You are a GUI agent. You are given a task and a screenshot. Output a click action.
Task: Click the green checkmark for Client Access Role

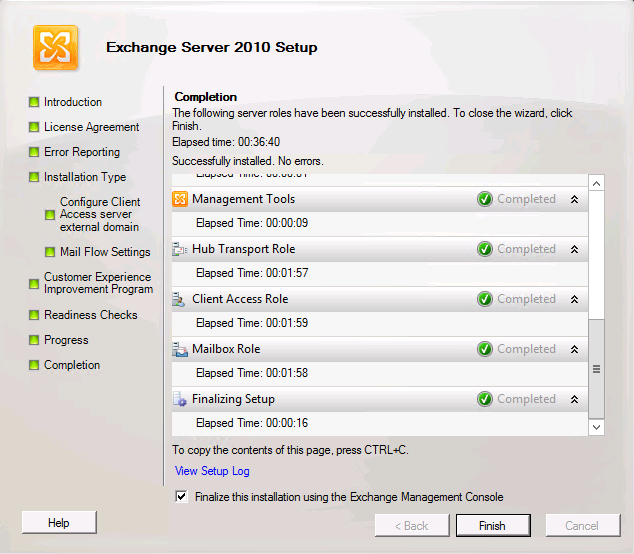485,299
